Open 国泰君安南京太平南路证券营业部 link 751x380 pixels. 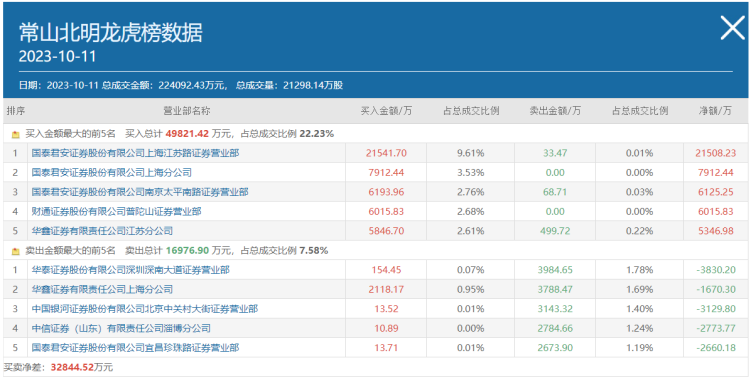(140, 192)
